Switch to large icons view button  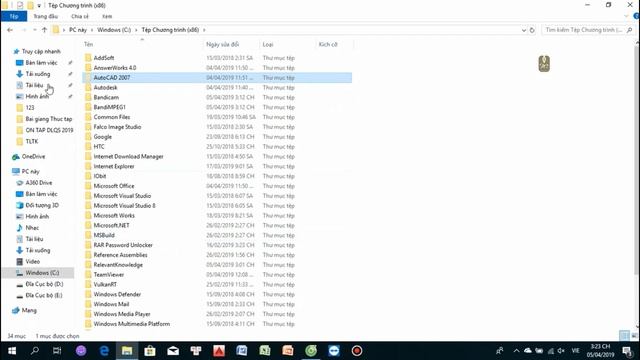[634, 336]
